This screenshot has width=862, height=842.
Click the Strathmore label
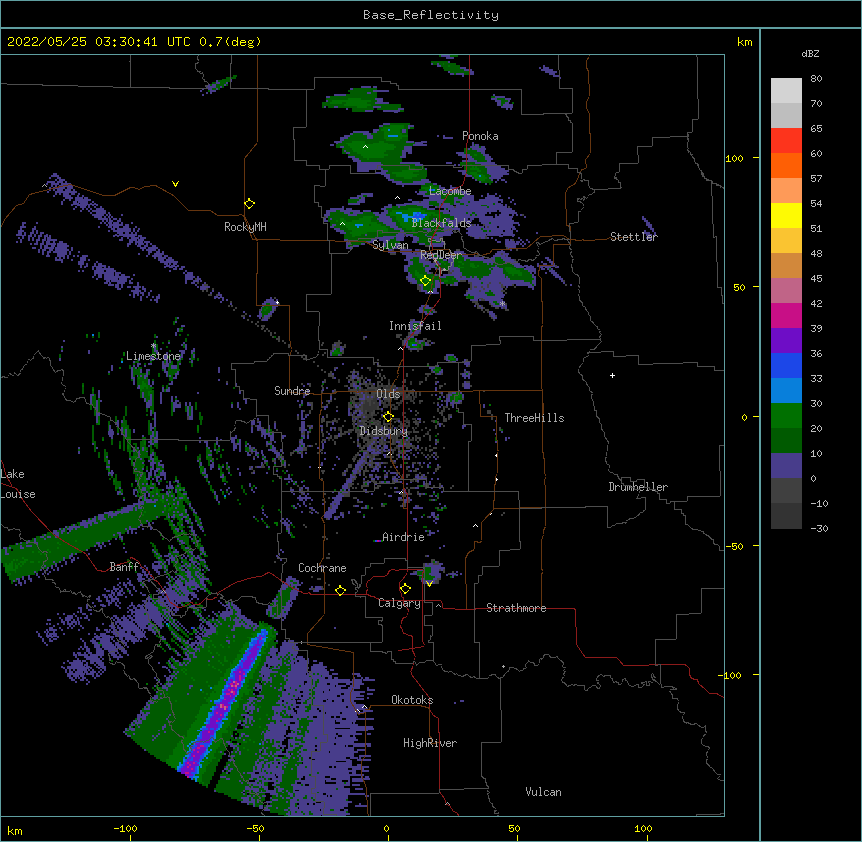pyautogui.click(x=516, y=608)
